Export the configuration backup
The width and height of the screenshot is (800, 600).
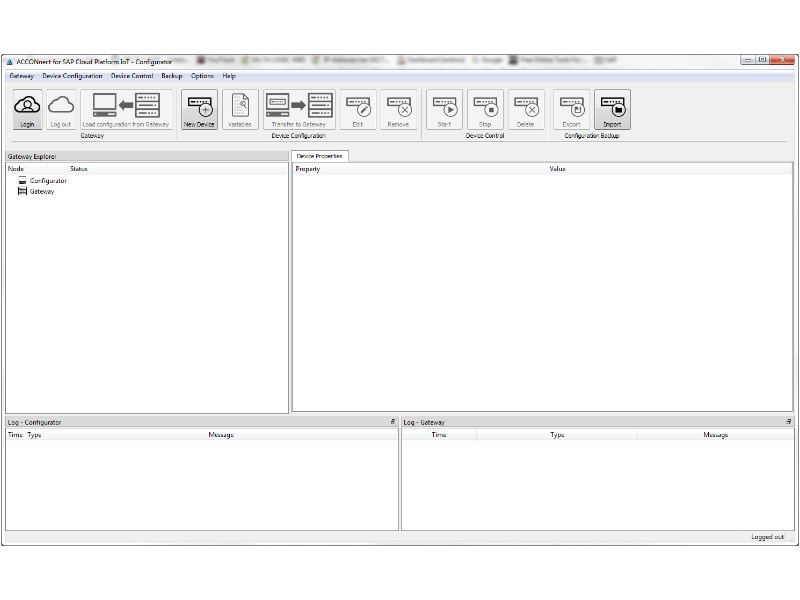tap(571, 108)
